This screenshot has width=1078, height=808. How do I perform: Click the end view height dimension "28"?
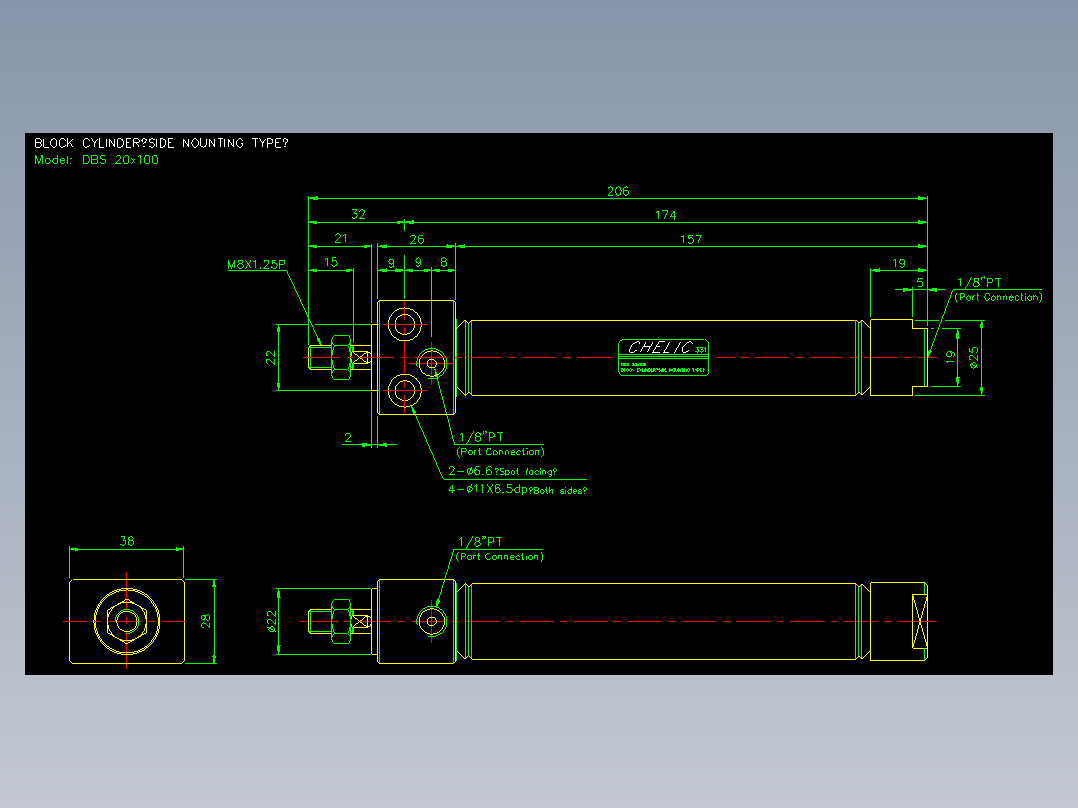(x=206, y=621)
